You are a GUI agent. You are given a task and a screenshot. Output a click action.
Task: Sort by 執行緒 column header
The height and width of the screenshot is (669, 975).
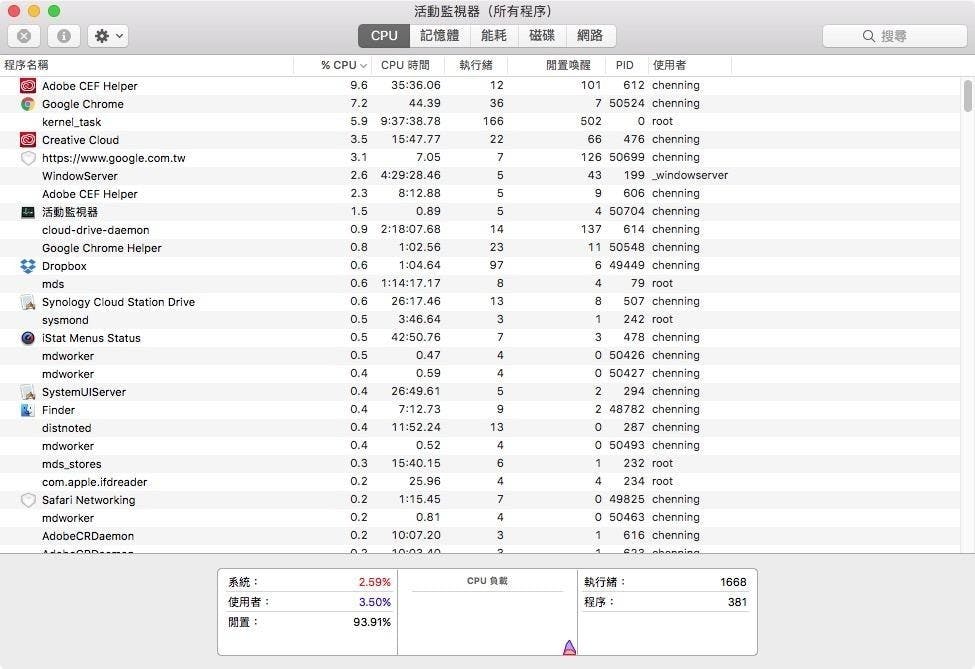pos(476,65)
